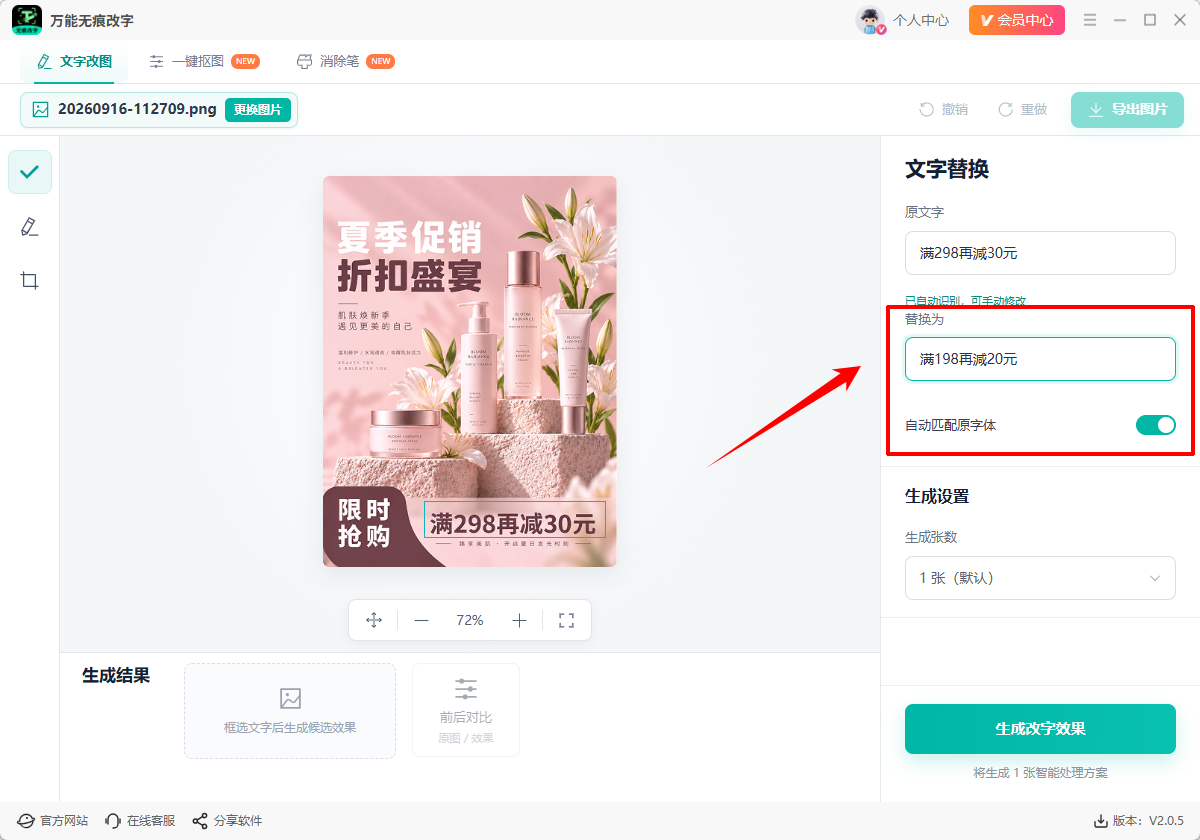Click the 20260916-112709.png filename
1200x840 pixels.
click(137, 109)
